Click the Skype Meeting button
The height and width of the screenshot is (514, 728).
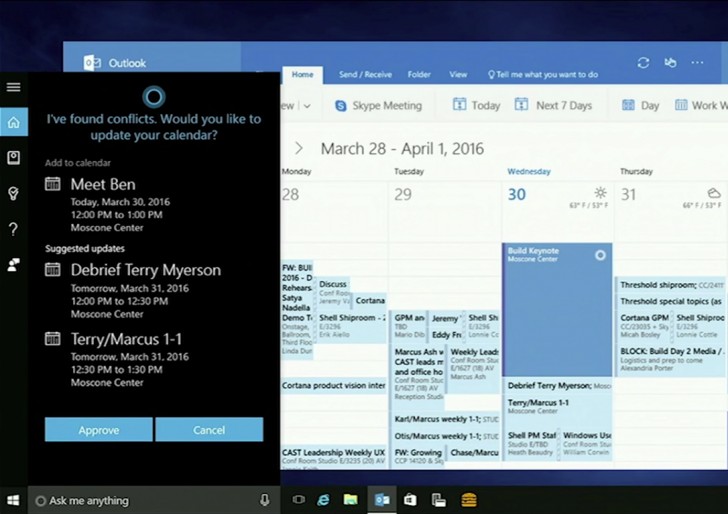coord(378,105)
